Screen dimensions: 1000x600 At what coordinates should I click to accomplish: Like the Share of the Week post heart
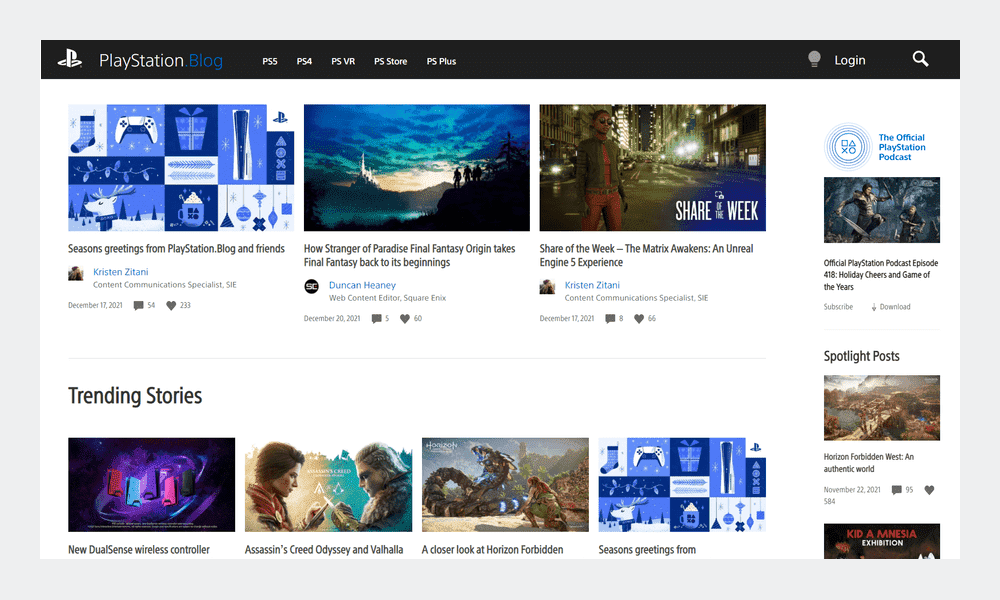coord(639,319)
